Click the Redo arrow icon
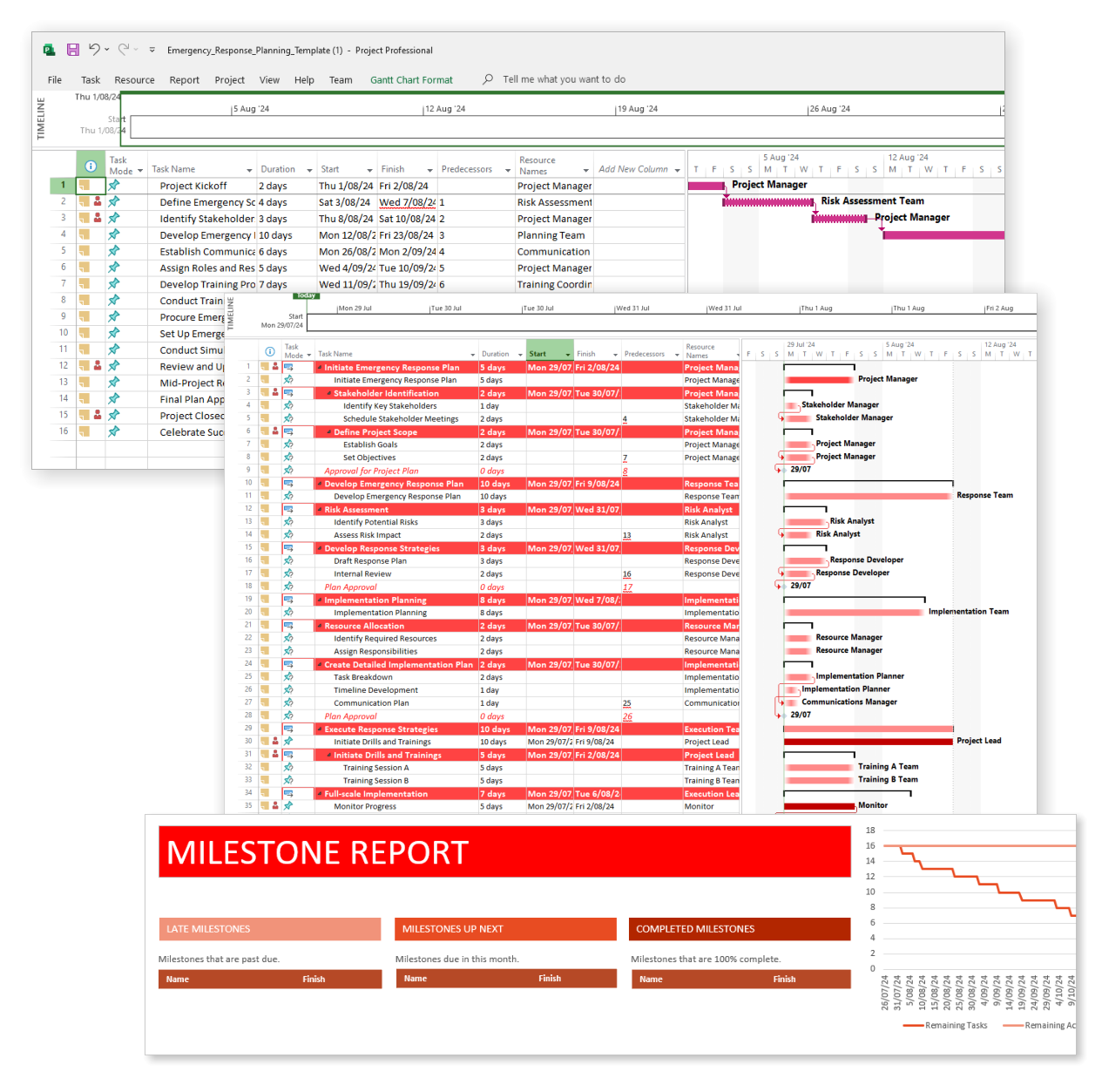Screen dimensions: 1102x1092 click(124, 50)
